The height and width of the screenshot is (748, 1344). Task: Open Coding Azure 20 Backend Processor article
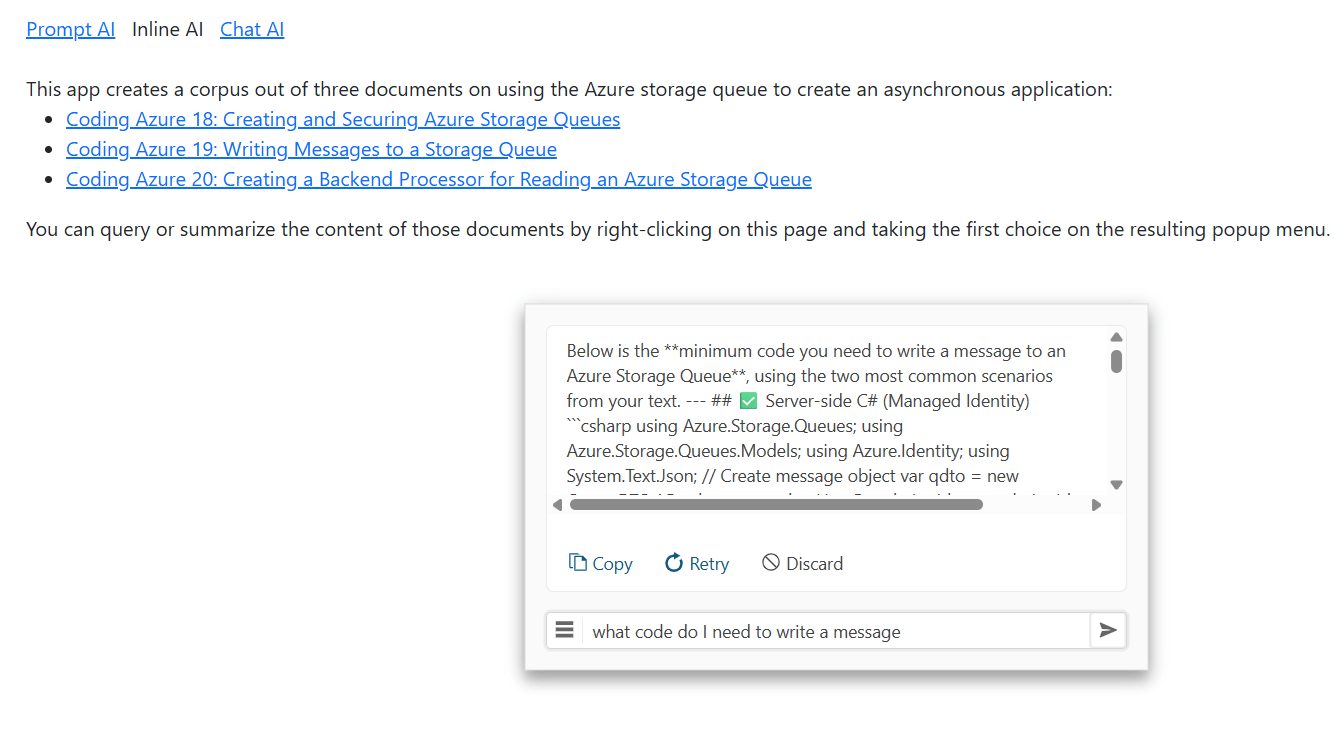point(439,179)
